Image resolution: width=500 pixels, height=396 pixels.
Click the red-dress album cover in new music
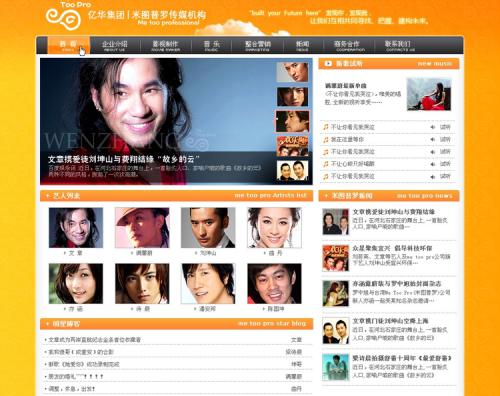coord(429,94)
